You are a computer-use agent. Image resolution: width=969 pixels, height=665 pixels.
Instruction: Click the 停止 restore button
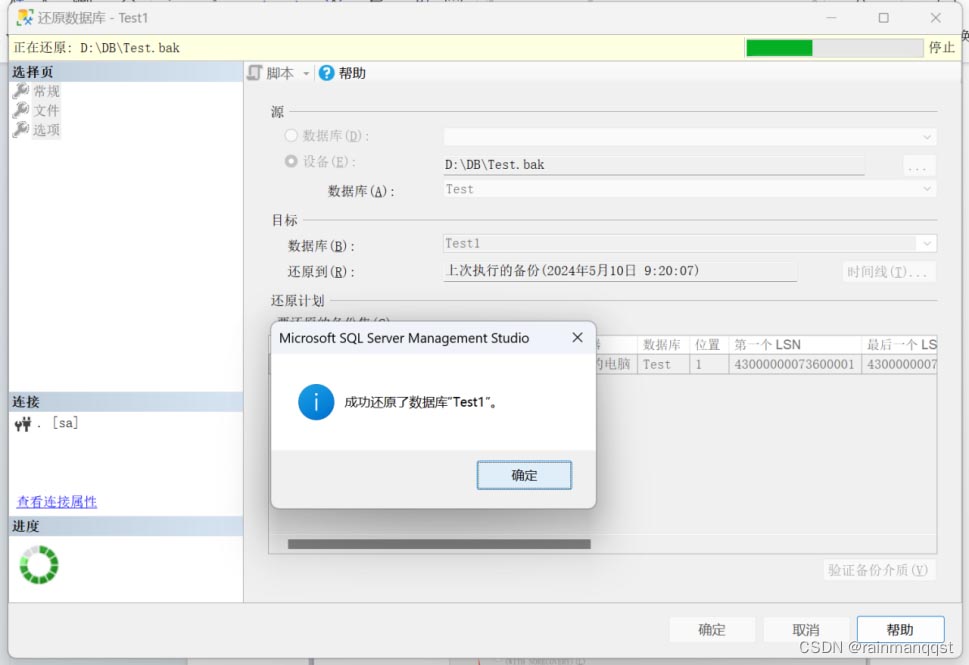(942, 47)
